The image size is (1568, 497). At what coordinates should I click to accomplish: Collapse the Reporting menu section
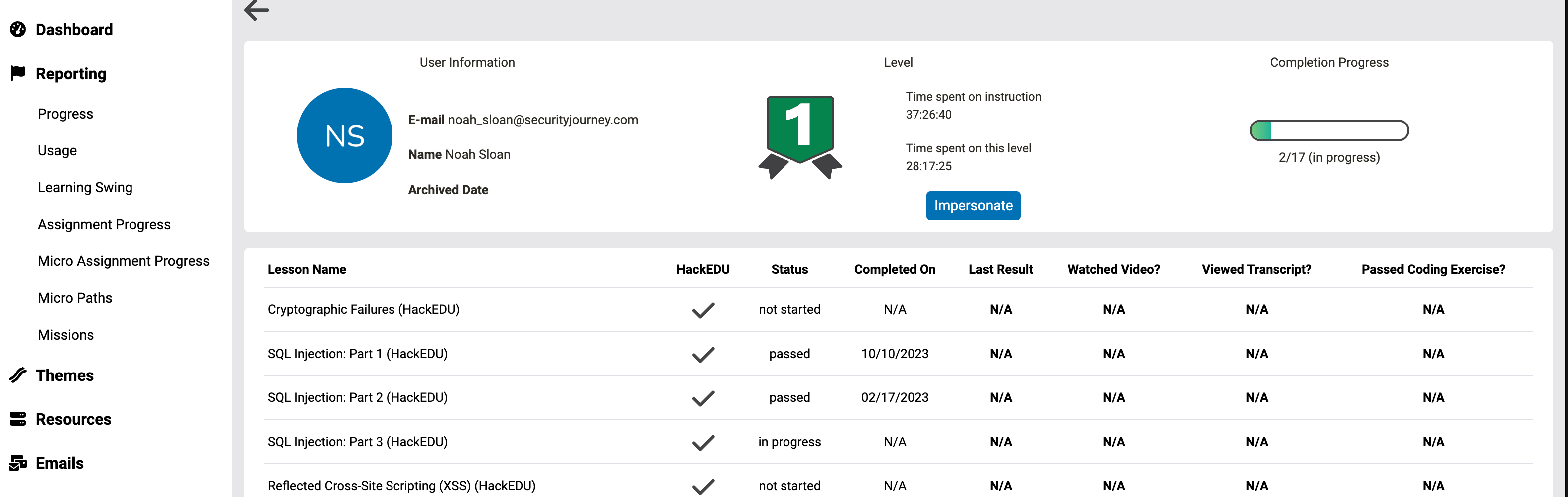coord(71,74)
